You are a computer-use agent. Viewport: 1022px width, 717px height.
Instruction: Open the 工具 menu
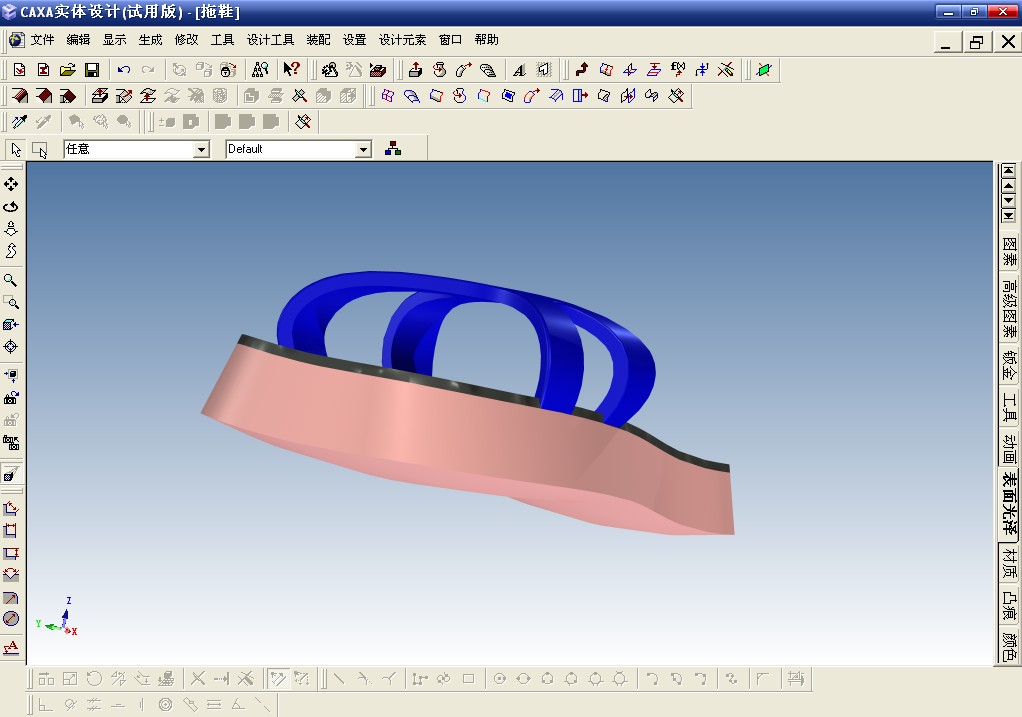(x=222, y=40)
